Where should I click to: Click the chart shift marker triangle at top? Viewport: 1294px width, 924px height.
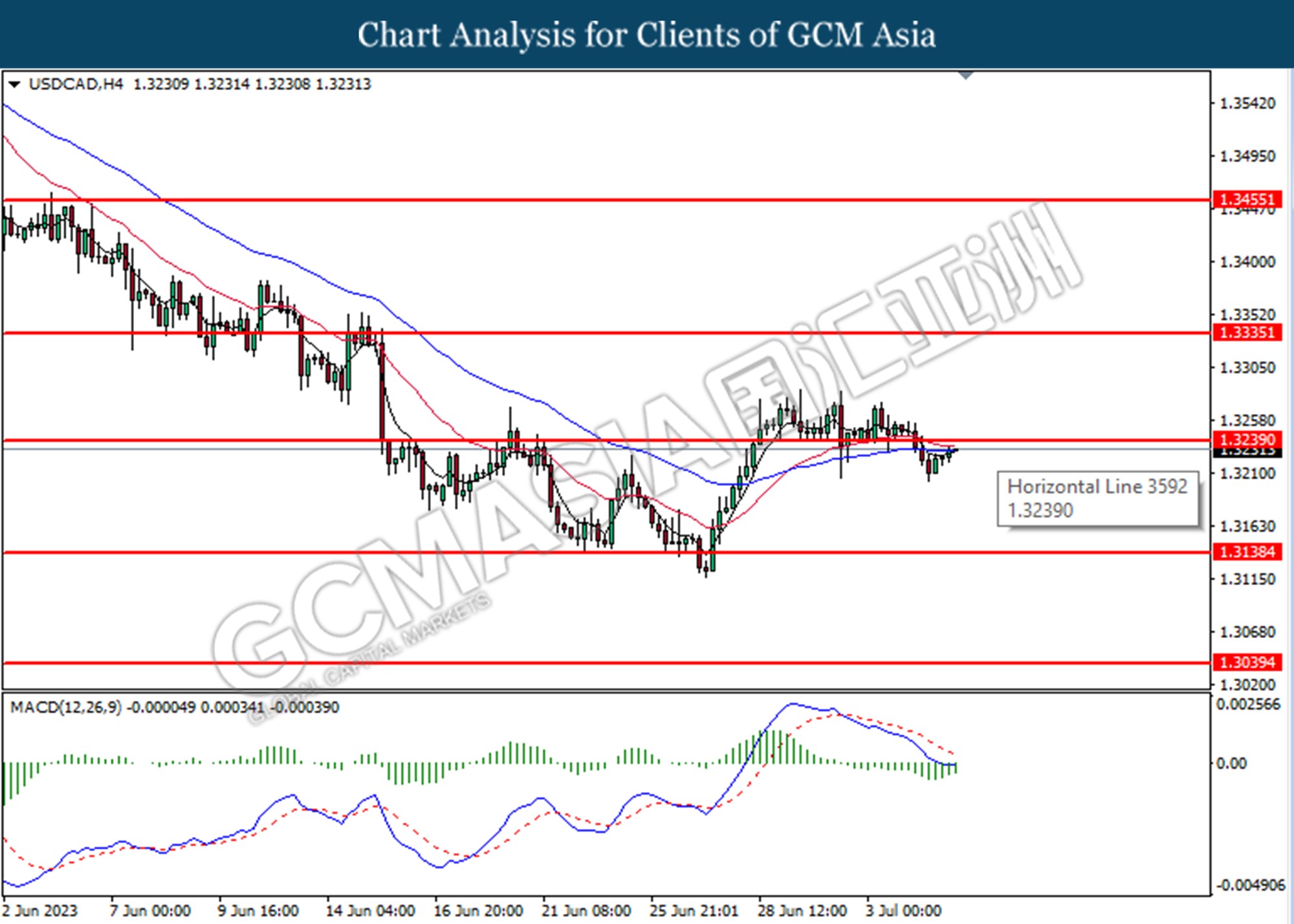[966, 76]
